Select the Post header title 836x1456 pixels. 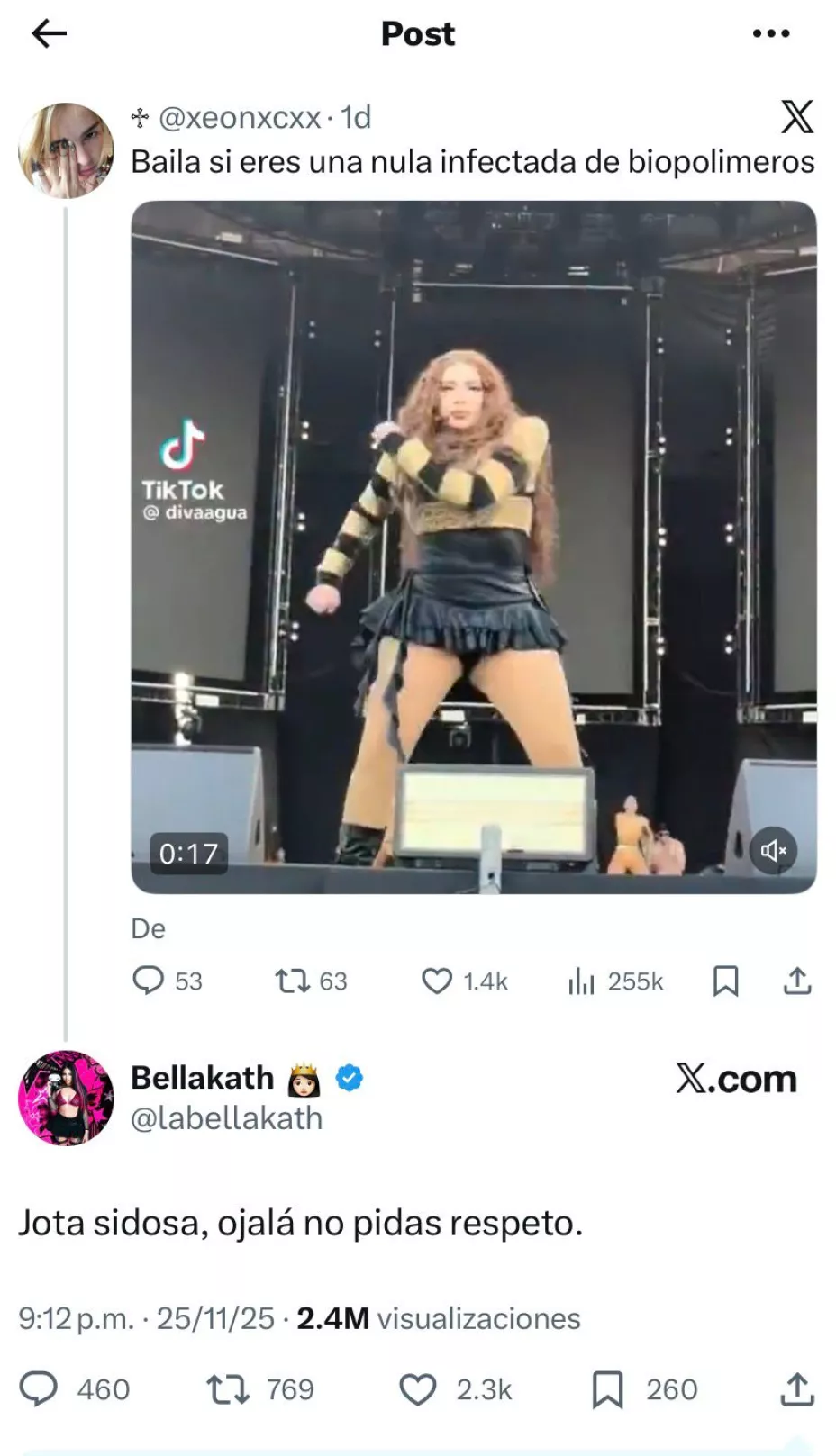(x=418, y=34)
